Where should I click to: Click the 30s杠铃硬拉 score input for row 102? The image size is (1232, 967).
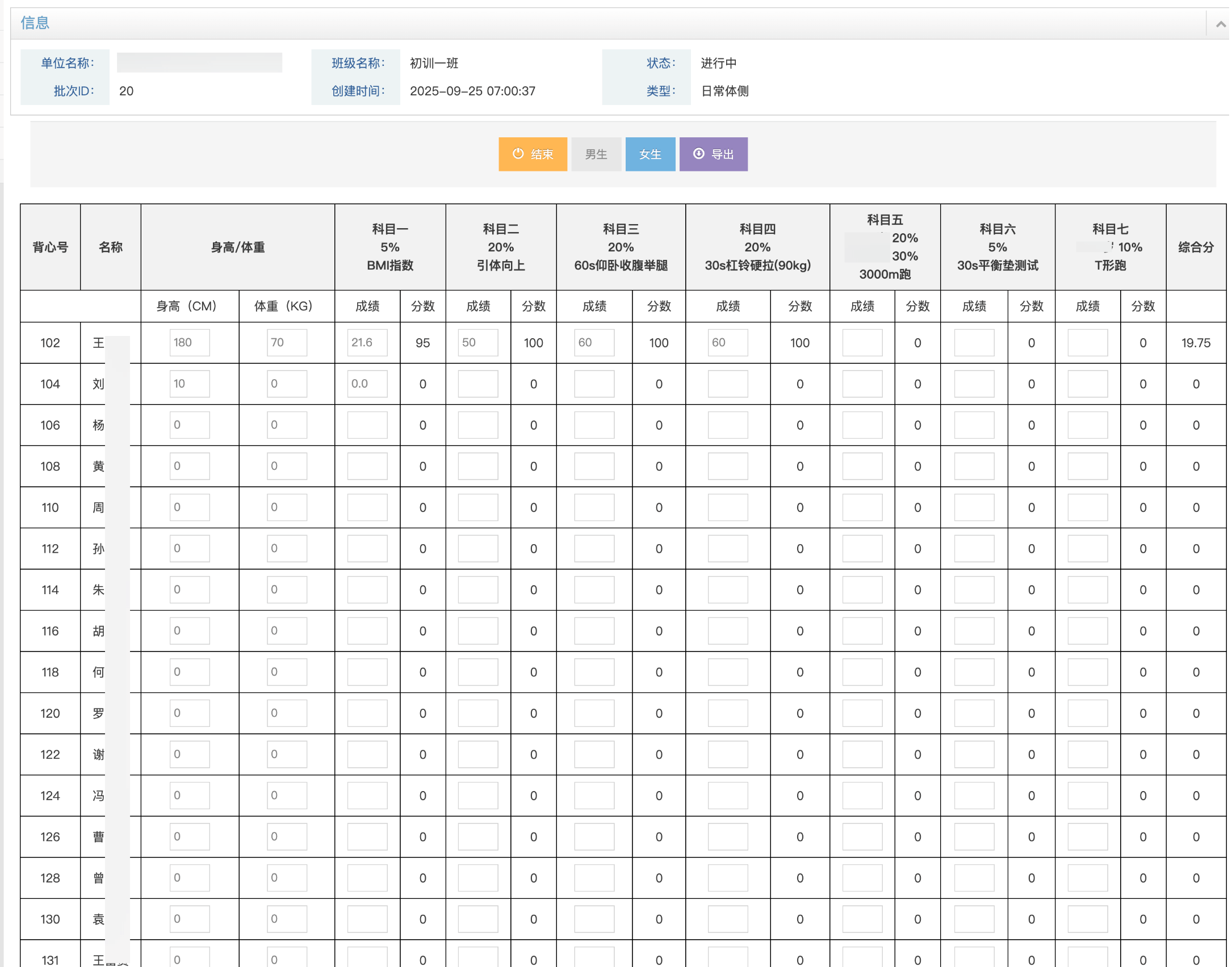click(727, 343)
